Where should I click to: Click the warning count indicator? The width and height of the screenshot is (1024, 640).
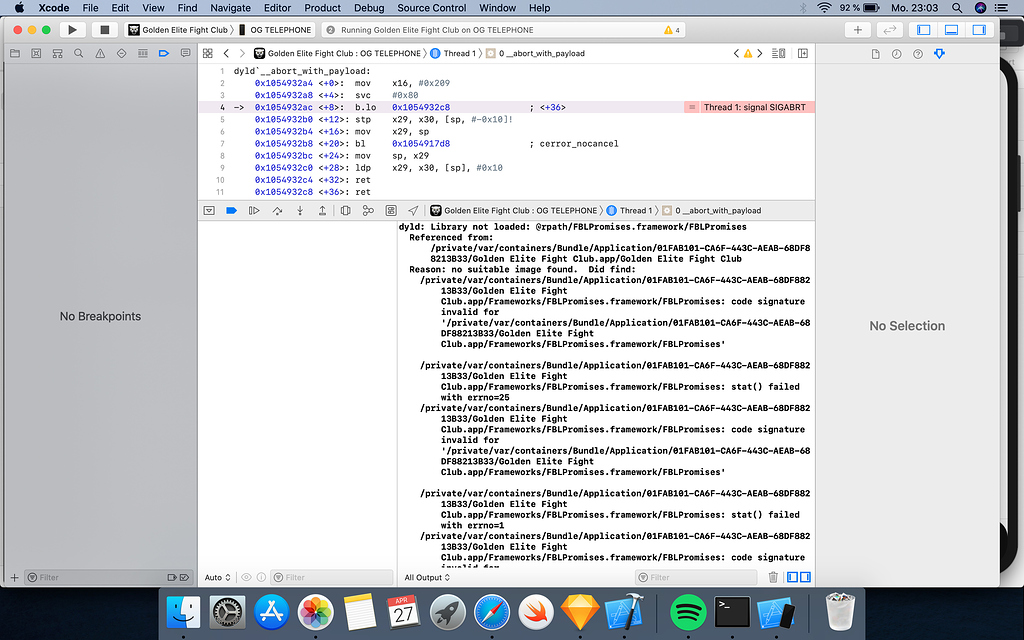[671, 30]
